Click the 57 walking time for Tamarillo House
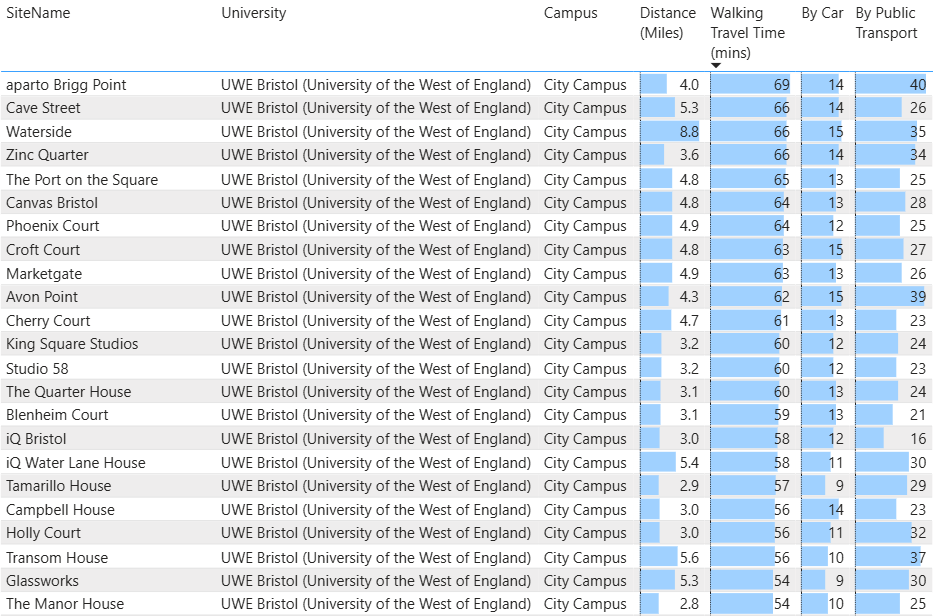The height and width of the screenshot is (616, 942). [782, 486]
